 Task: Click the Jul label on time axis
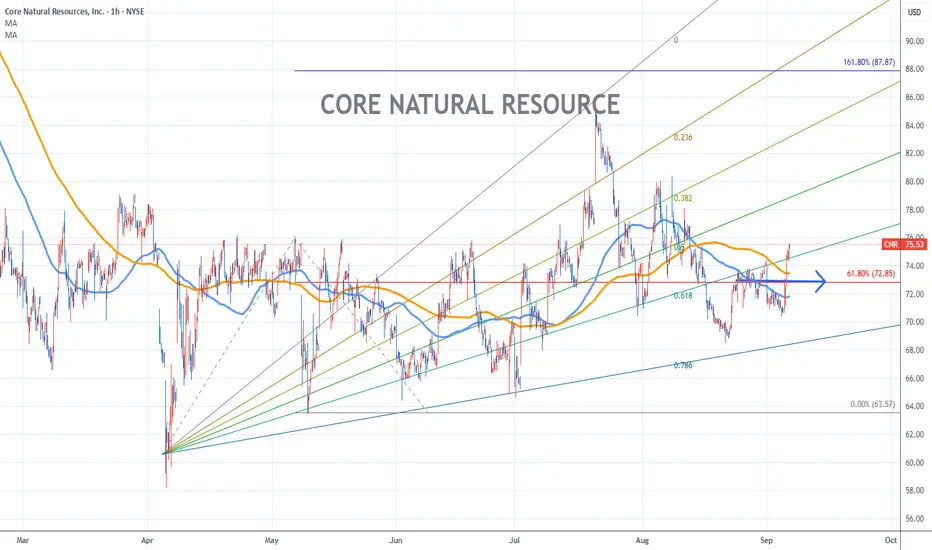point(515,540)
